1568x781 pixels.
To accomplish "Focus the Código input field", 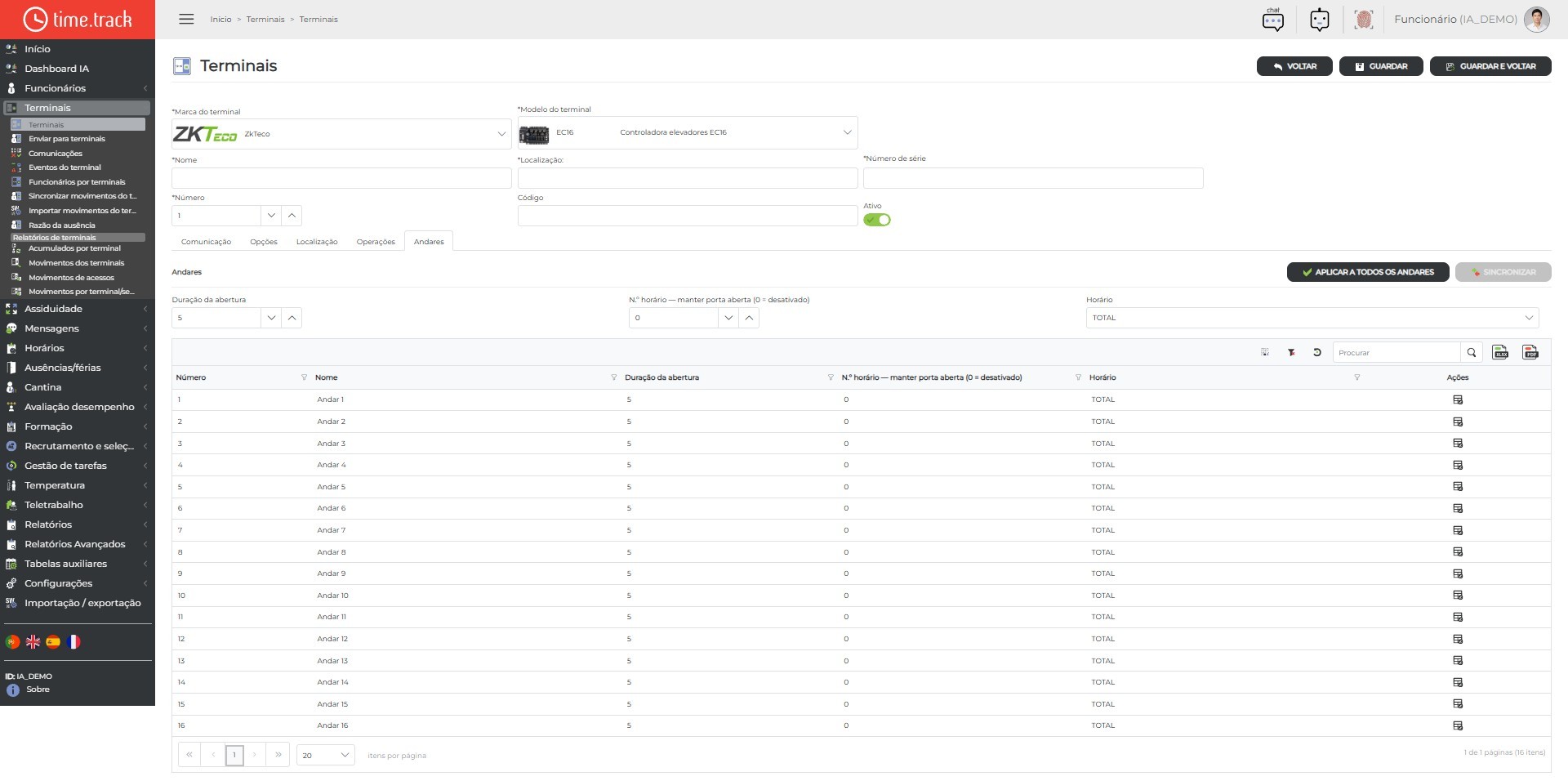I will coord(688,216).
